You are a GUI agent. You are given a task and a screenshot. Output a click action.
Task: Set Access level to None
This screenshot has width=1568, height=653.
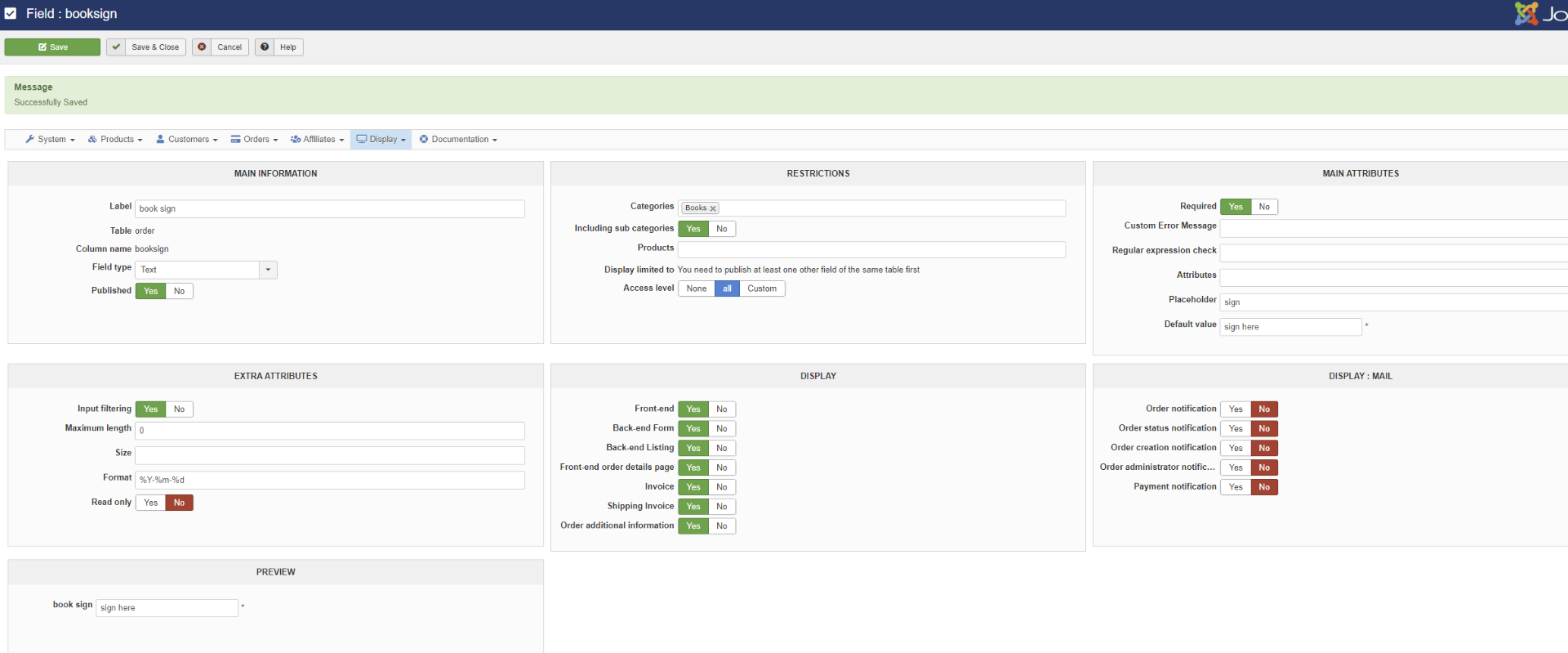697,288
